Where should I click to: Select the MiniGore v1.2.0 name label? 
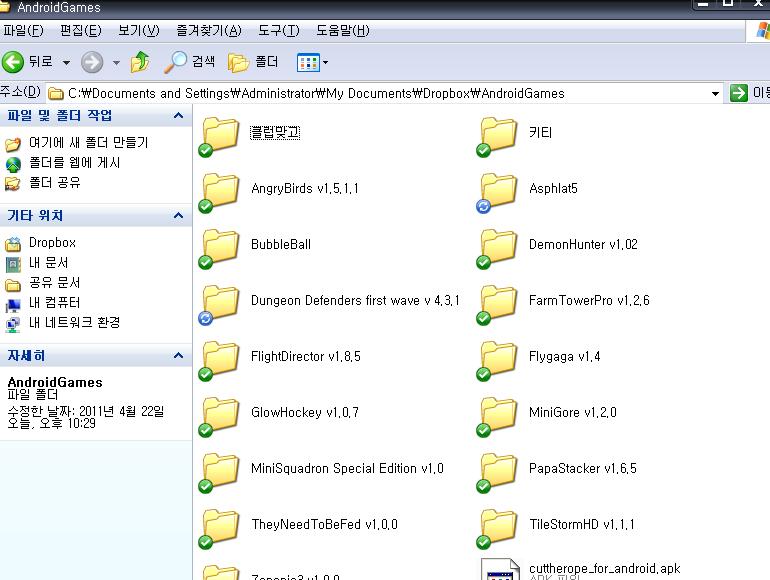tap(573, 413)
